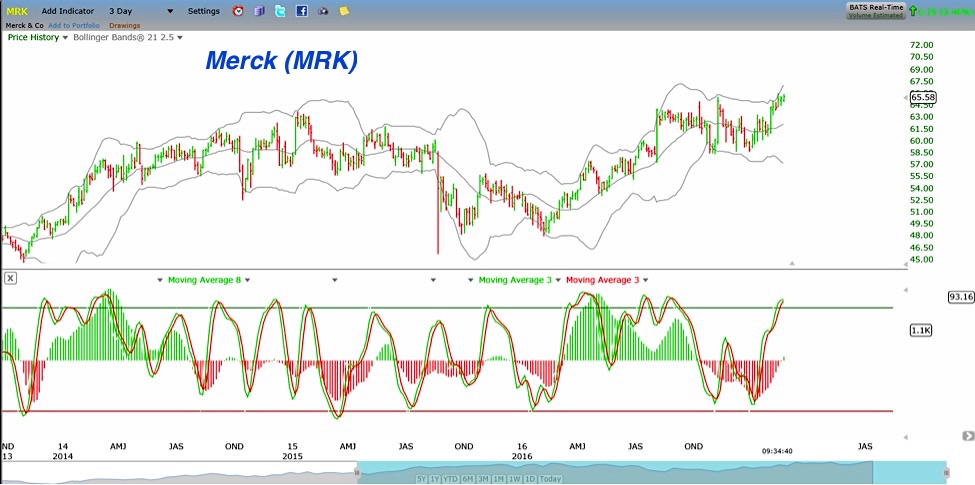Click the camera snapshot icon
975x485 pixels.
pyautogui.click(x=323, y=11)
